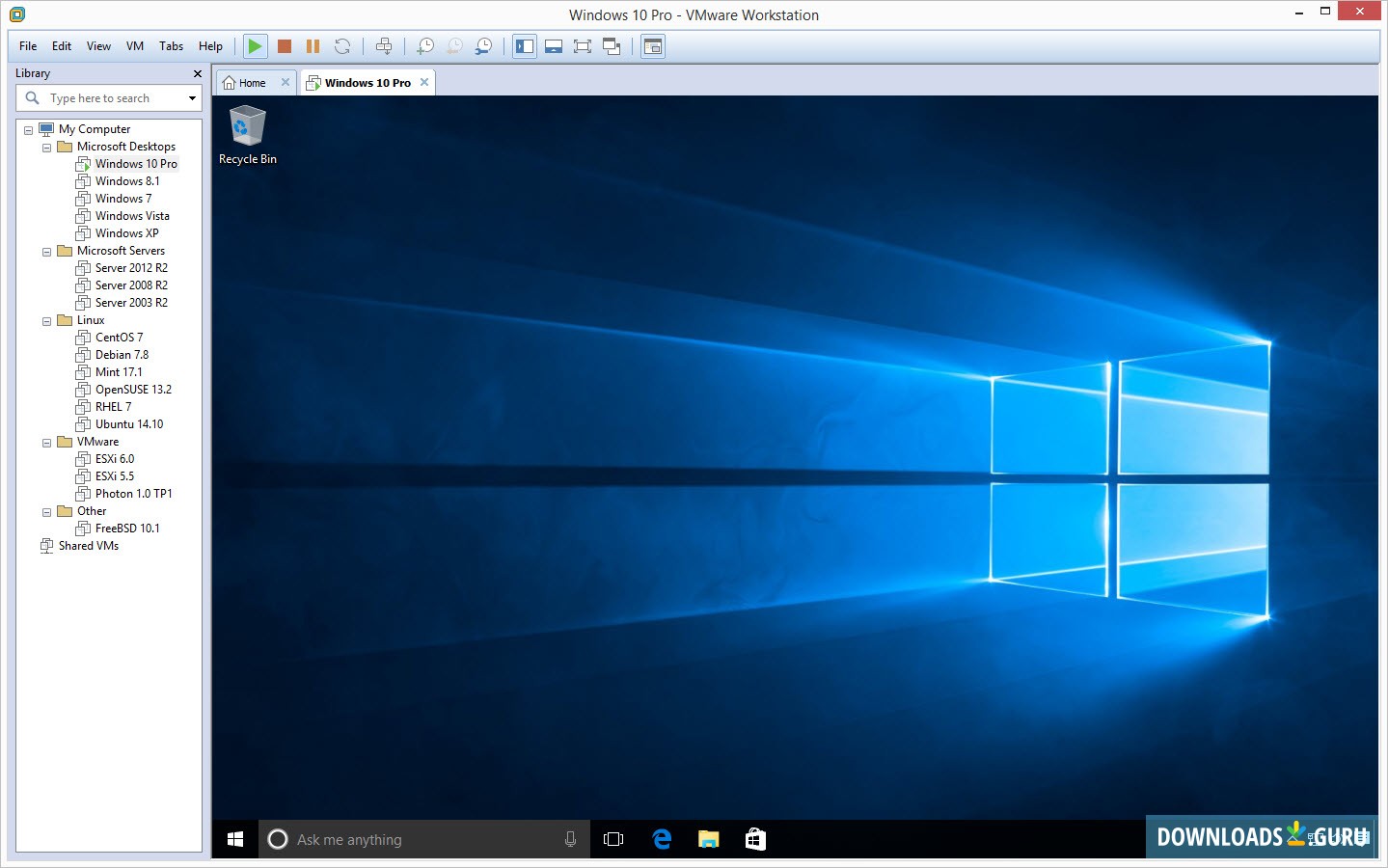Toggle the thumbnail bar view
The image size is (1388, 868).
coord(554,46)
